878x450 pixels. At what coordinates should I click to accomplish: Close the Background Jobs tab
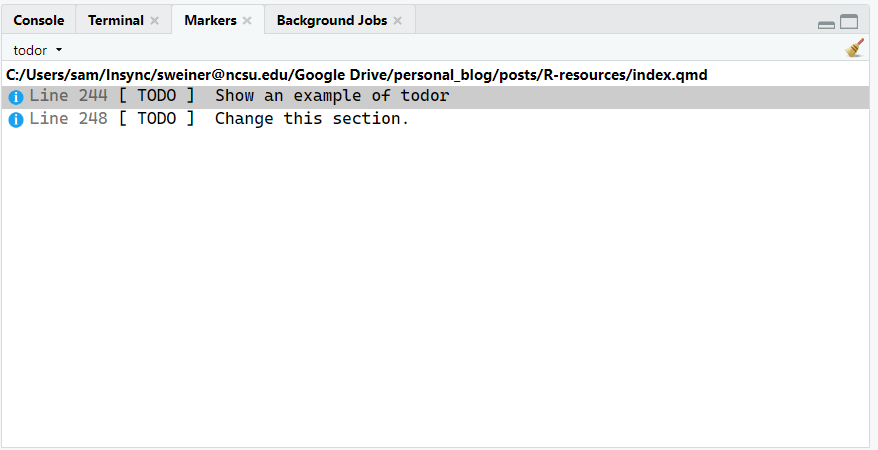click(x=397, y=21)
